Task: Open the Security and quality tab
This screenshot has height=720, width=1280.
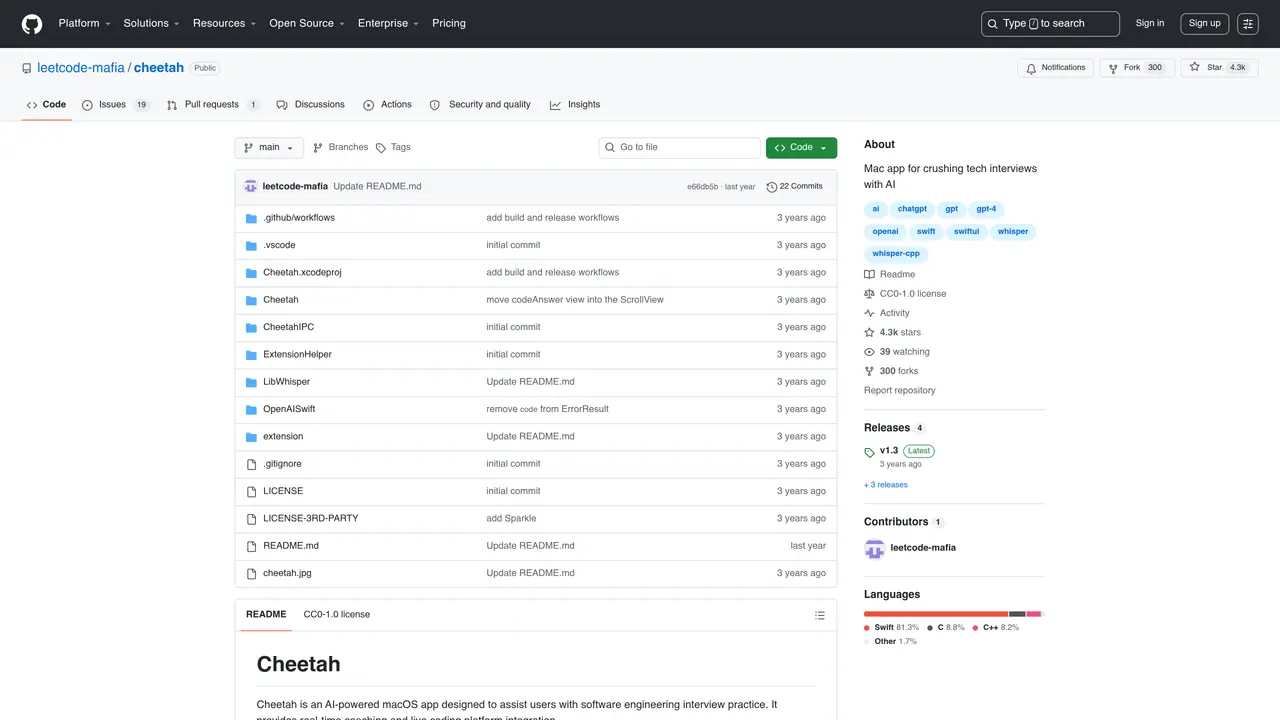Action: (480, 104)
